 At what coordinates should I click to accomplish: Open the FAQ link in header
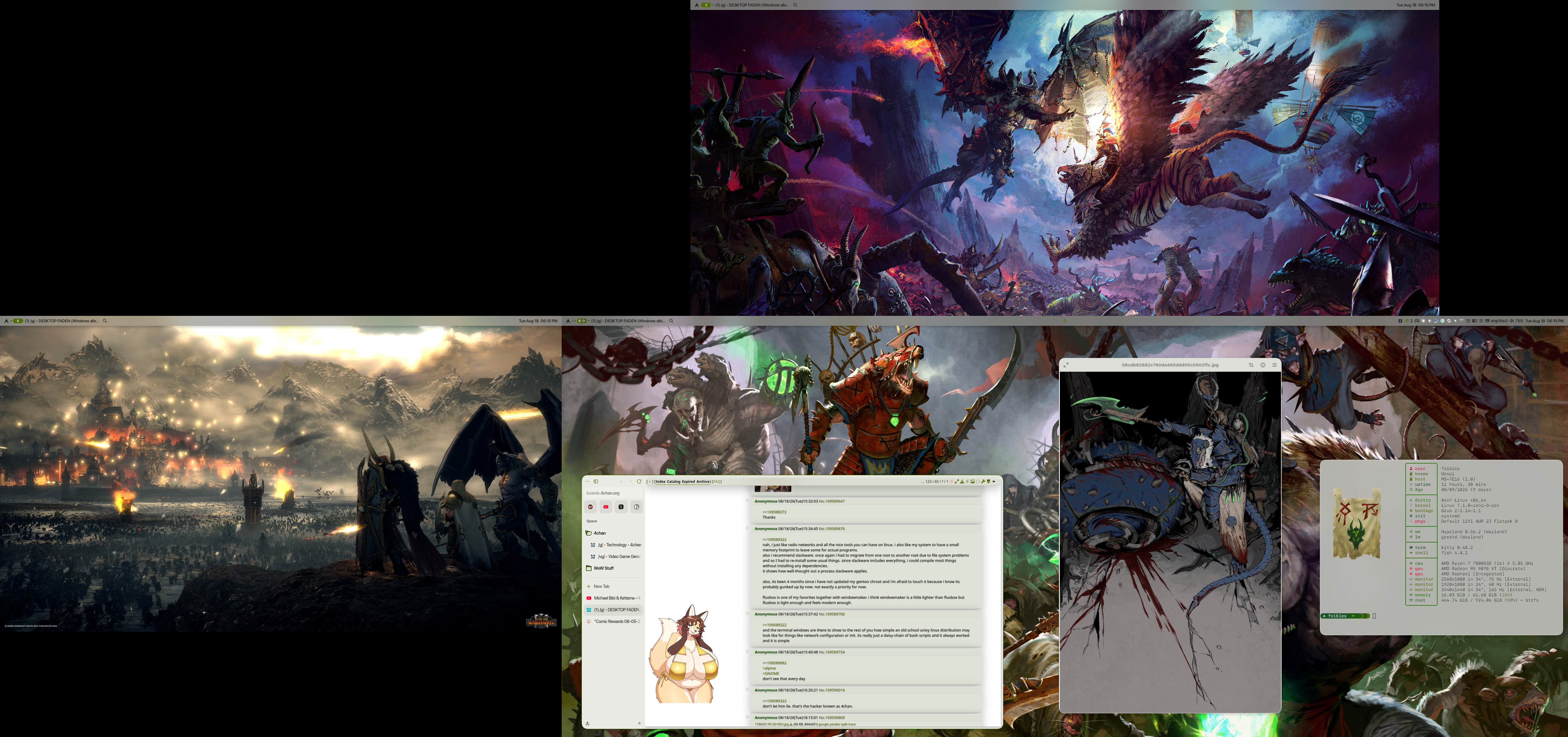click(717, 481)
